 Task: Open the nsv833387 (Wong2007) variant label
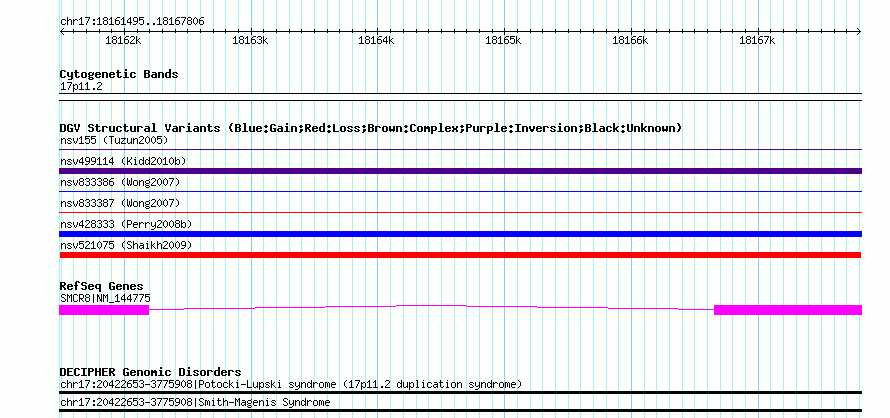click(x=120, y=203)
